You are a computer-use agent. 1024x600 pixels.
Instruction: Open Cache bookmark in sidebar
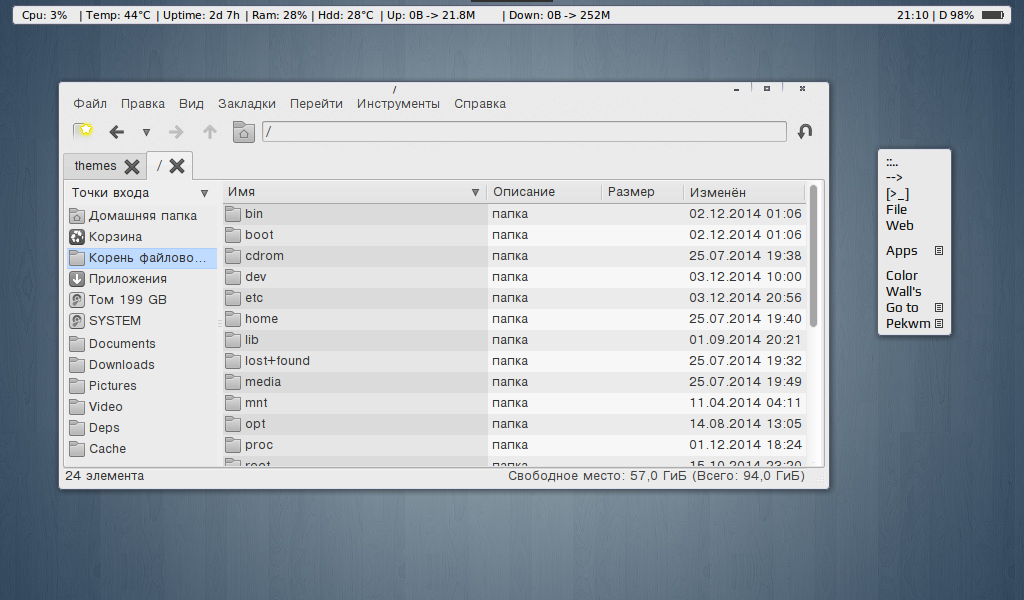pyautogui.click(x=142, y=449)
